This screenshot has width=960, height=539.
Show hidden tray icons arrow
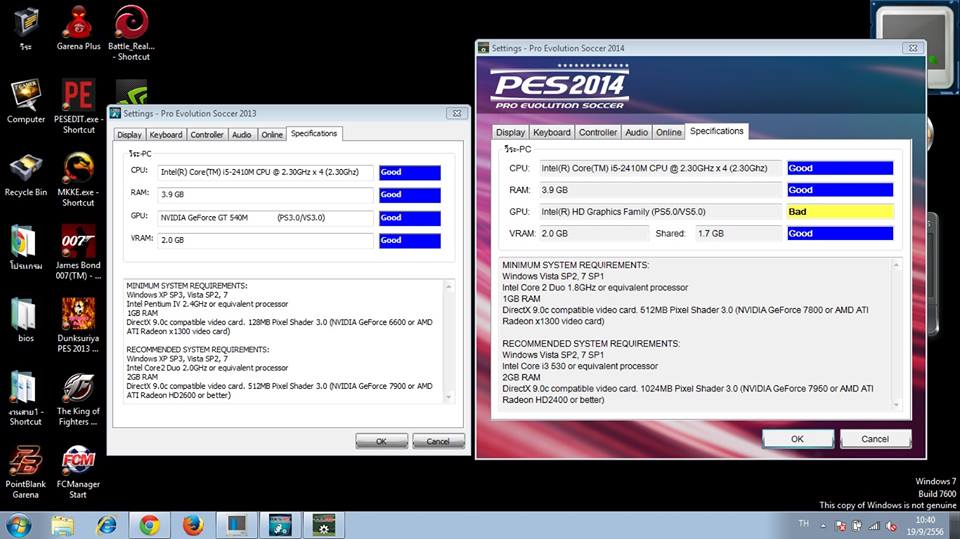(x=823, y=526)
